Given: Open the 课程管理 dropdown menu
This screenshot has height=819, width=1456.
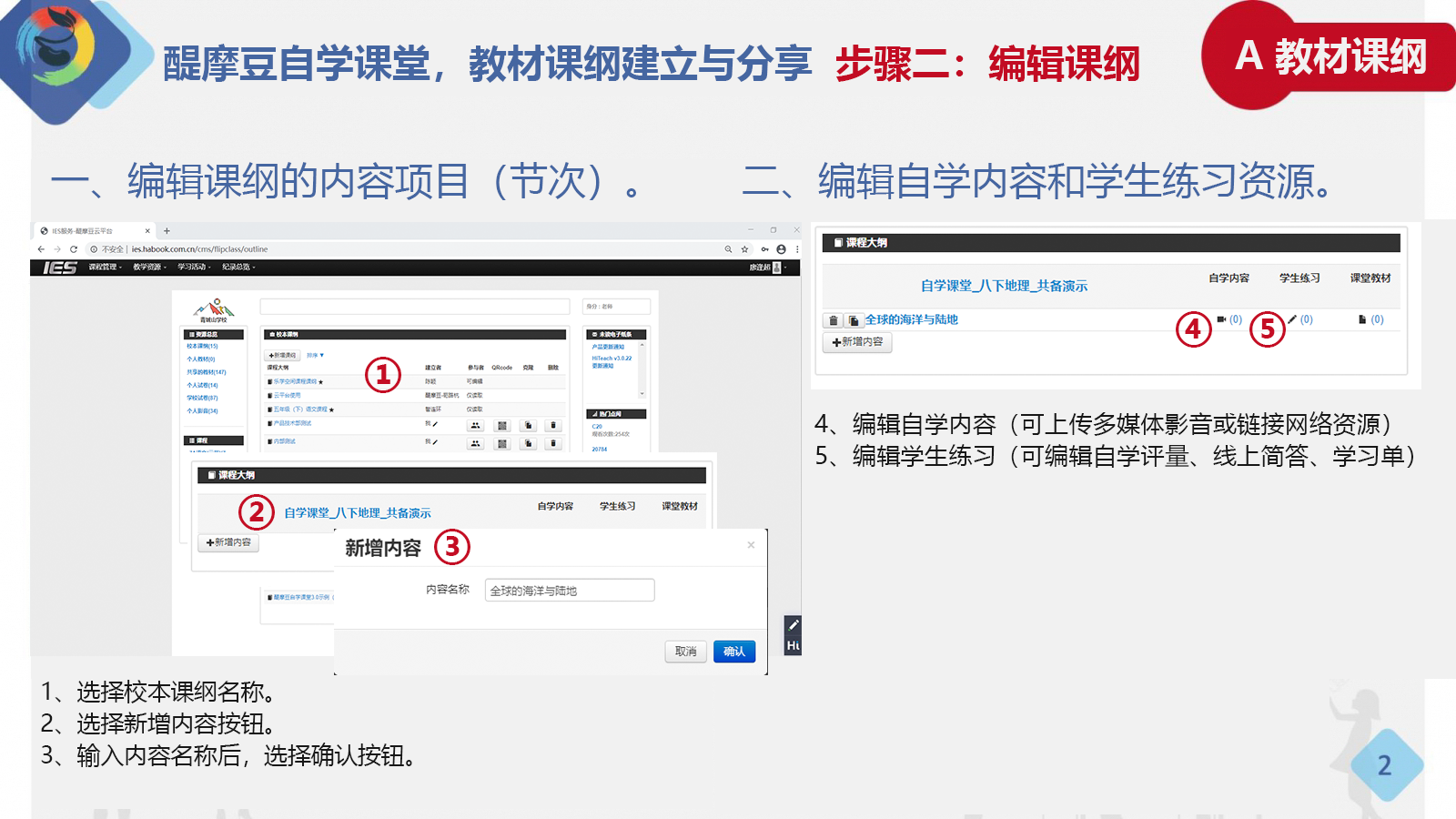Looking at the screenshot, I should click(105, 268).
